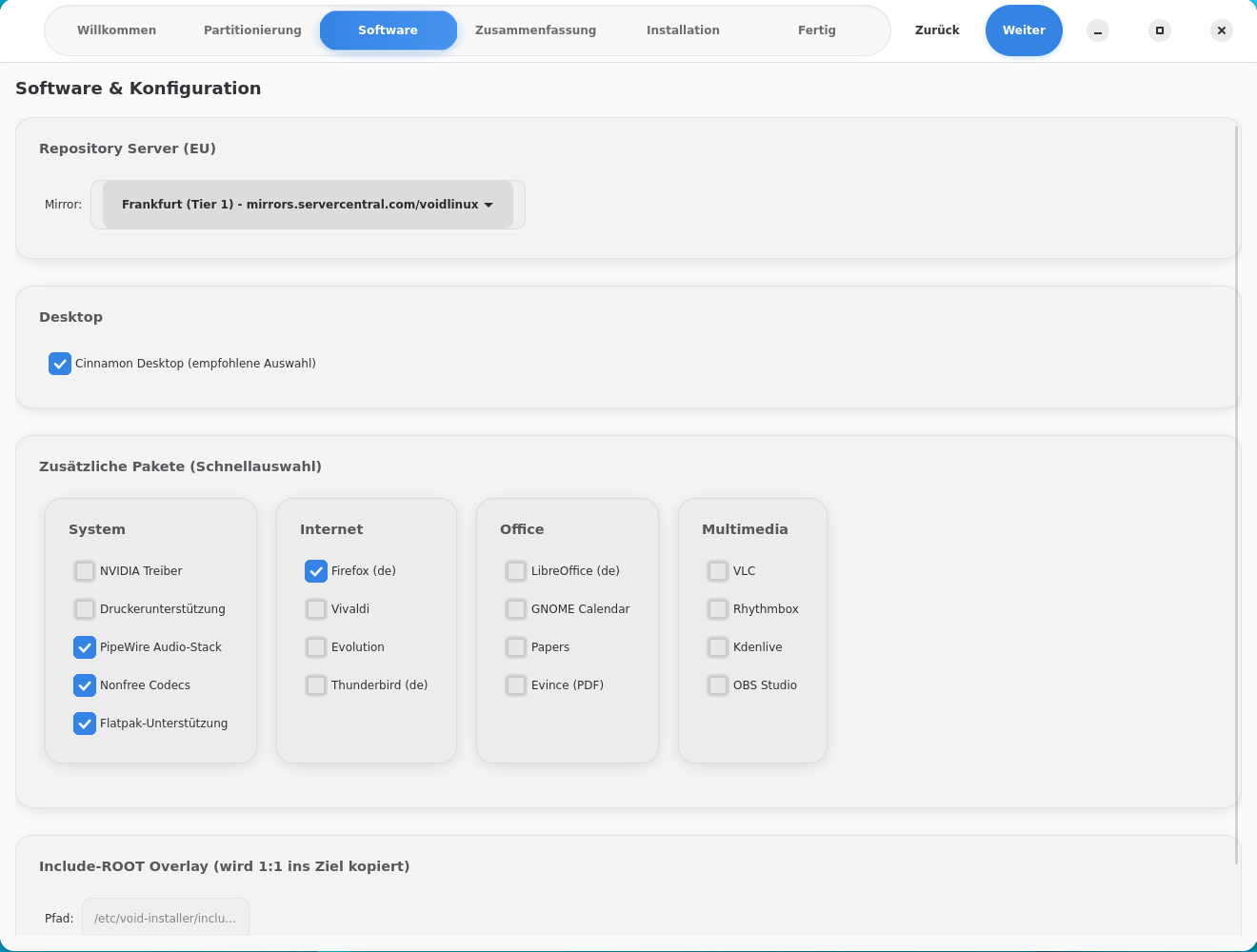
Task: Select Thunderbird (de) package
Action: [316, 685]
